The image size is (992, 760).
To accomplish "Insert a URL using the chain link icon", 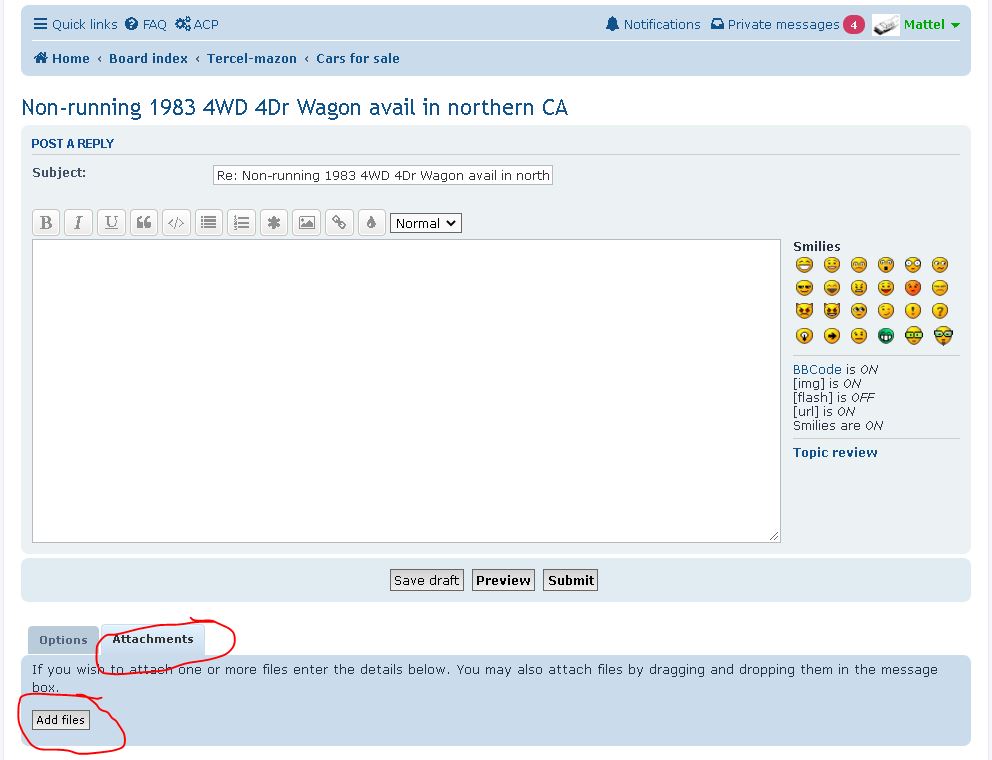I will tap(339, 223).
